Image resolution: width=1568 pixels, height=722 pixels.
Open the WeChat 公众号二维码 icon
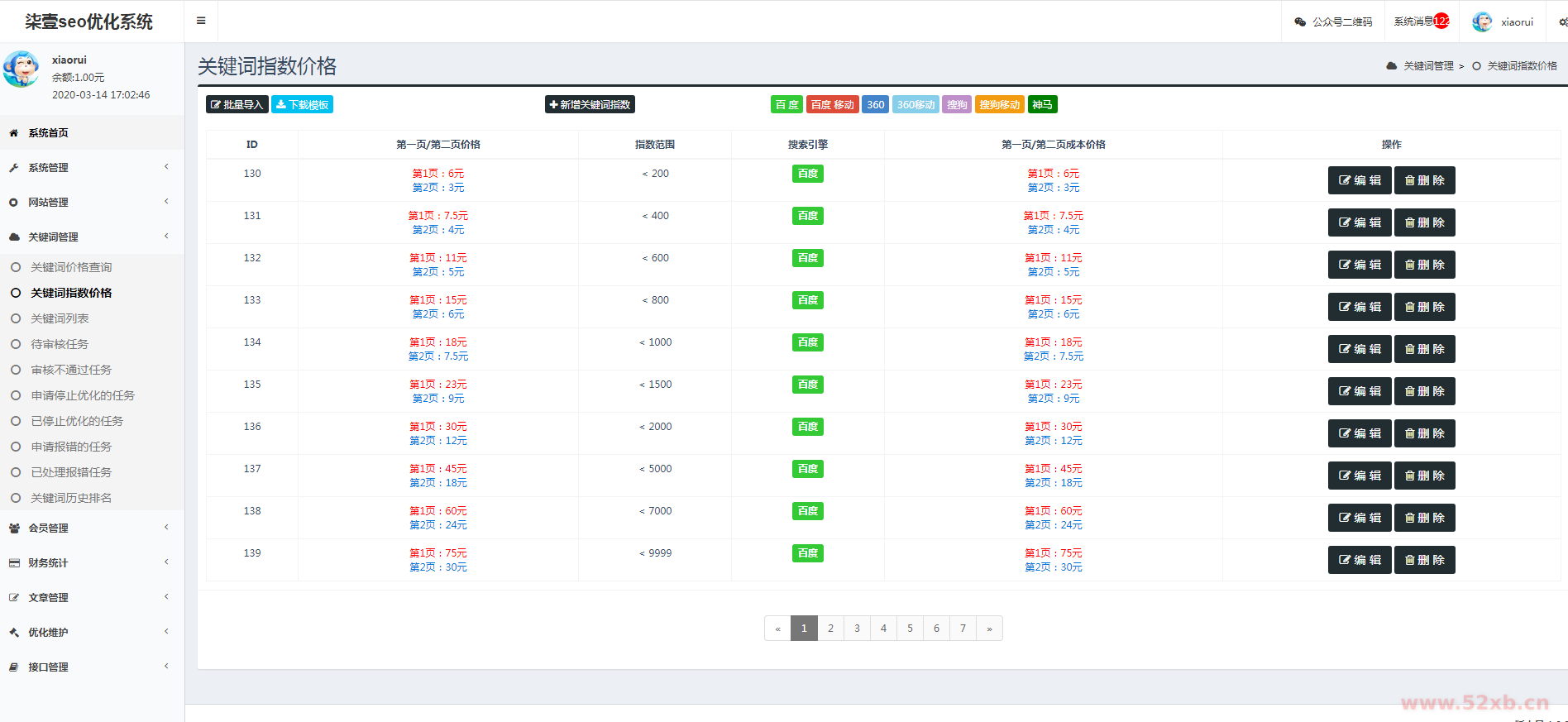coord(1300,22)
